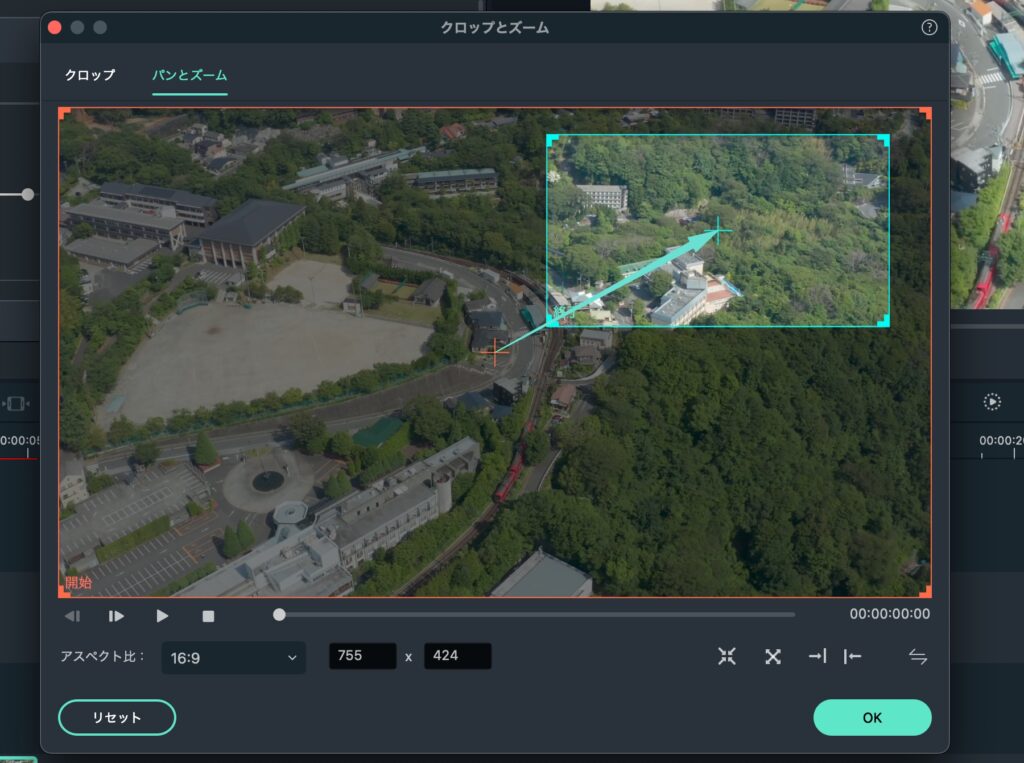1024x763 pixels.
Task: Swap start and end frames
Action: [x=918, y=656]
